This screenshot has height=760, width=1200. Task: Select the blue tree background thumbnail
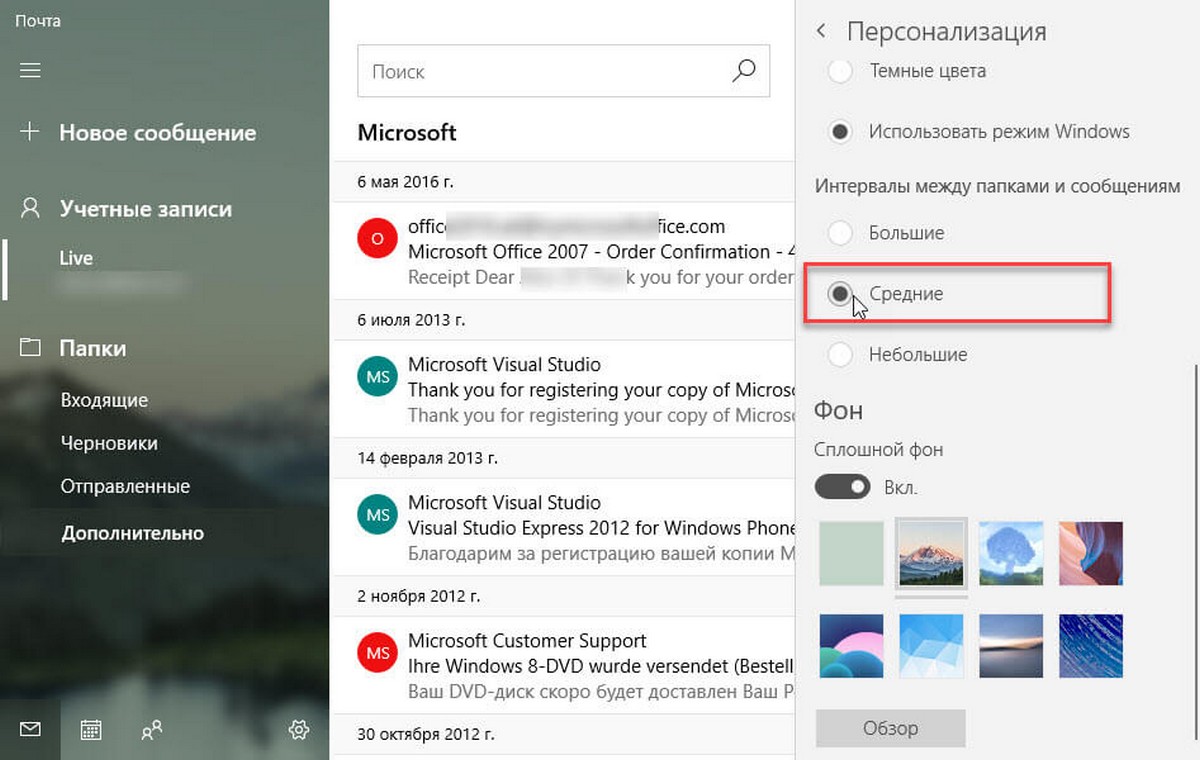(x=1011, y=553)
